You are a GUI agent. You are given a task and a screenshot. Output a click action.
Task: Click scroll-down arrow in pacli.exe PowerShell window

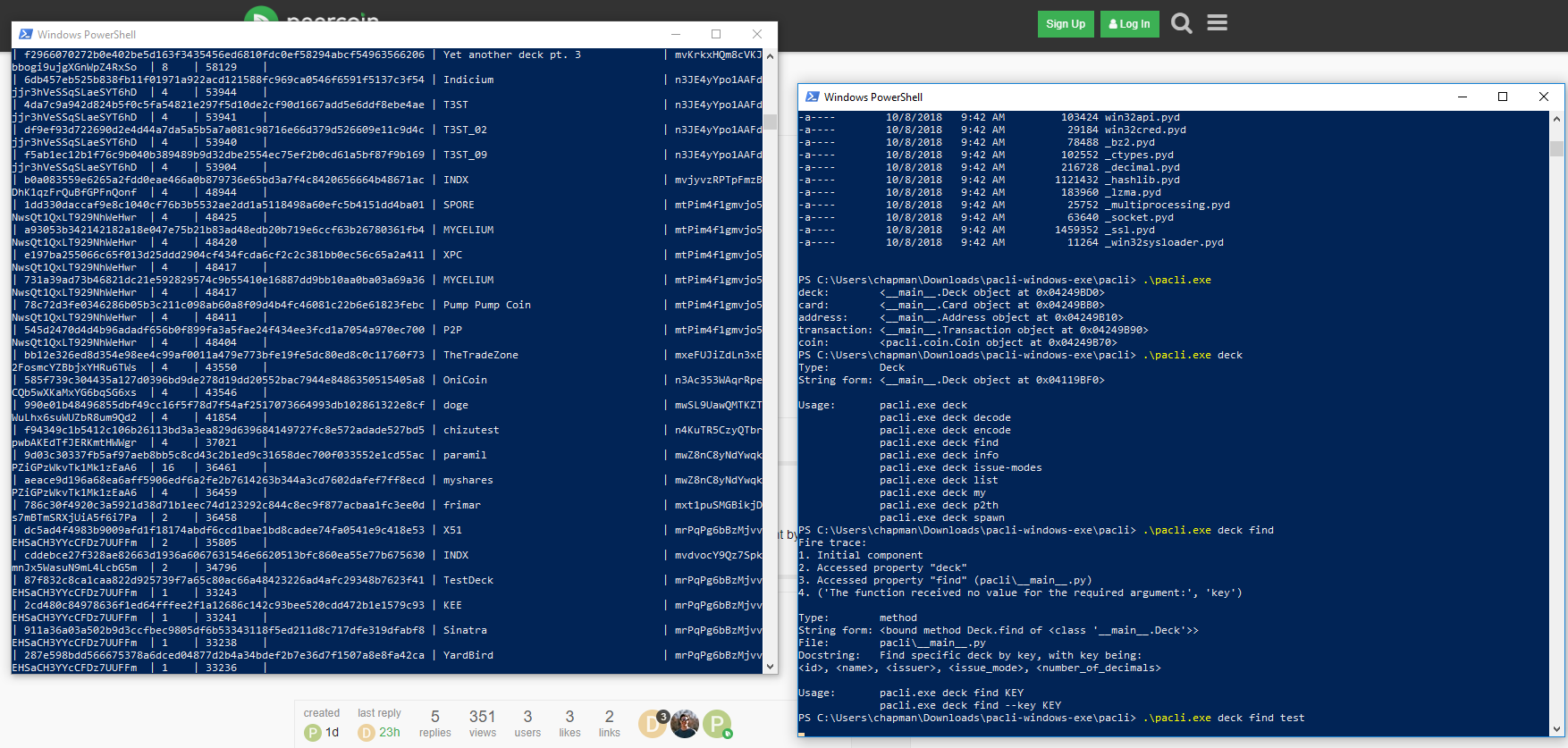1556,728
